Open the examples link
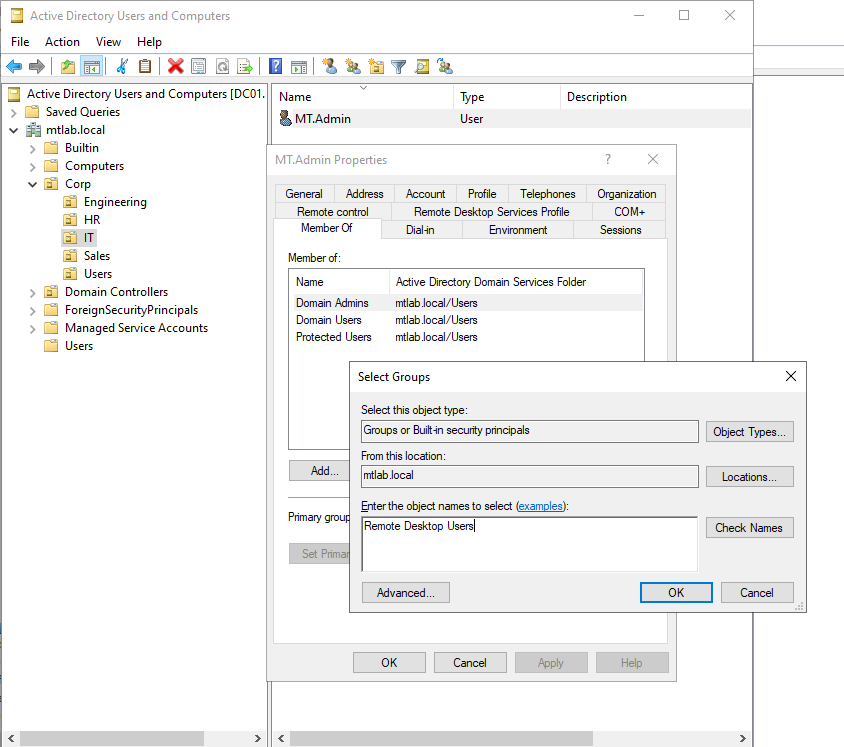The height and width of the screenshot is (747, 844). 540,506
